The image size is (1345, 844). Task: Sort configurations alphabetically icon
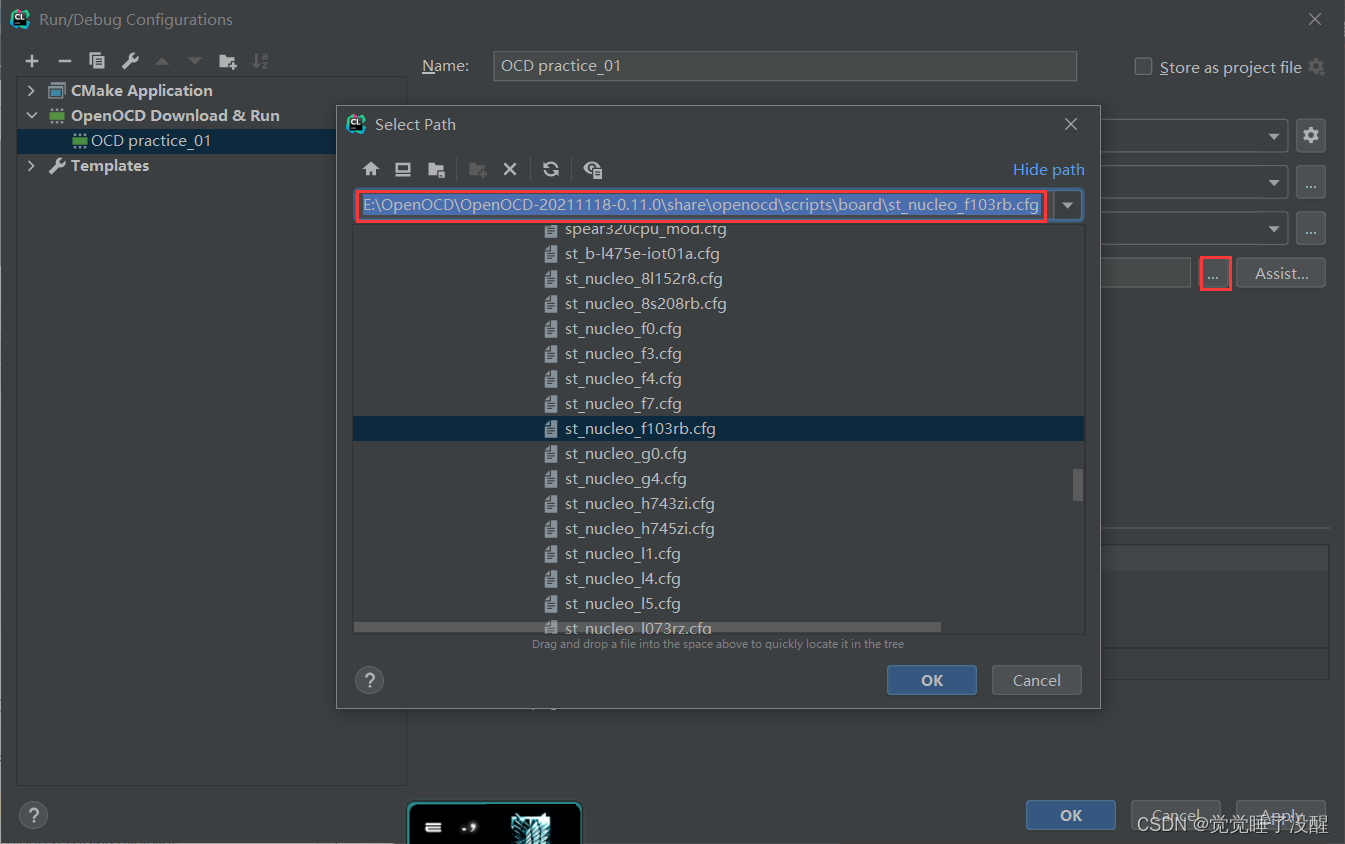tap(260, 61)
